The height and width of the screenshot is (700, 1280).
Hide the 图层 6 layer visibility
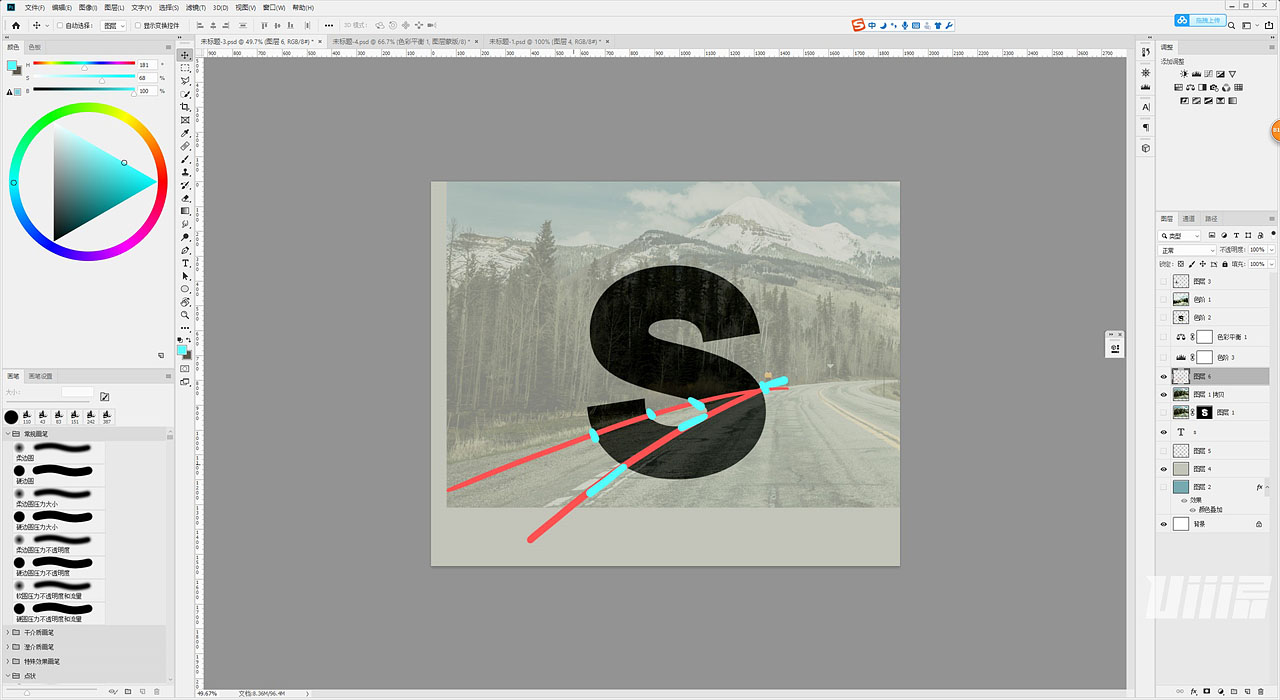coord(1162,376)
